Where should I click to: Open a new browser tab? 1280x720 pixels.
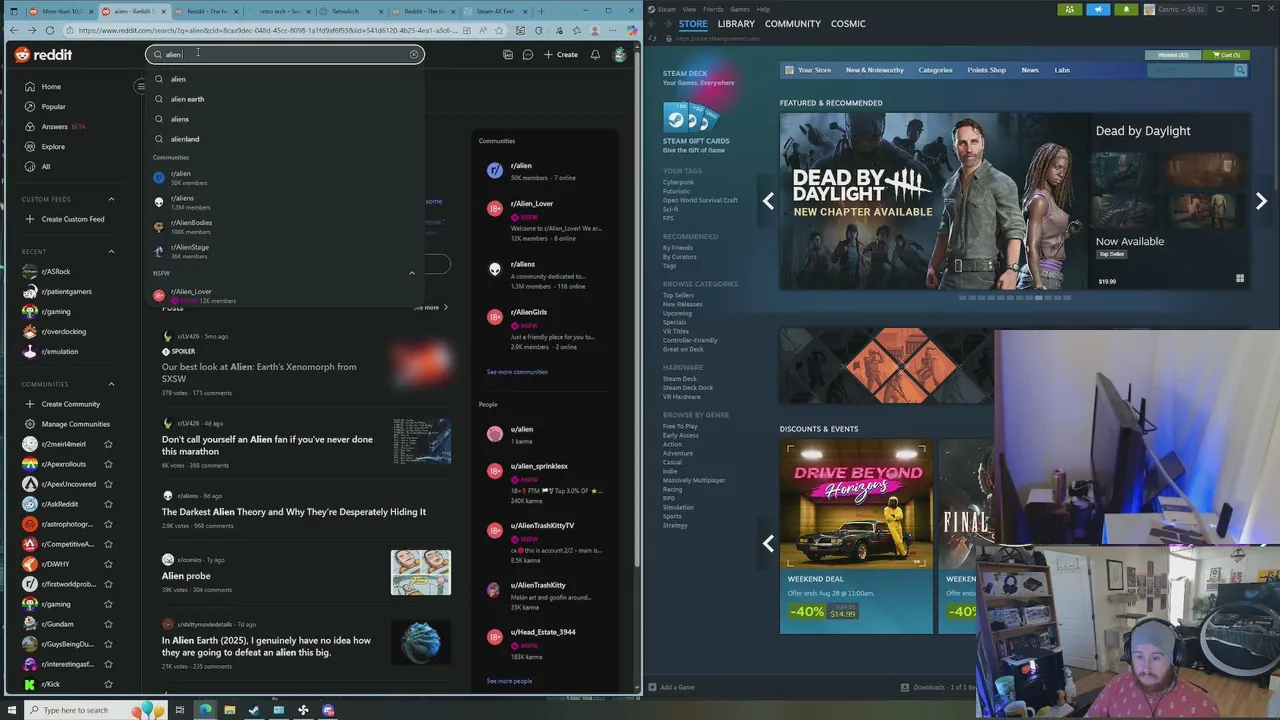pyautogui.click(x=541, y=12)
